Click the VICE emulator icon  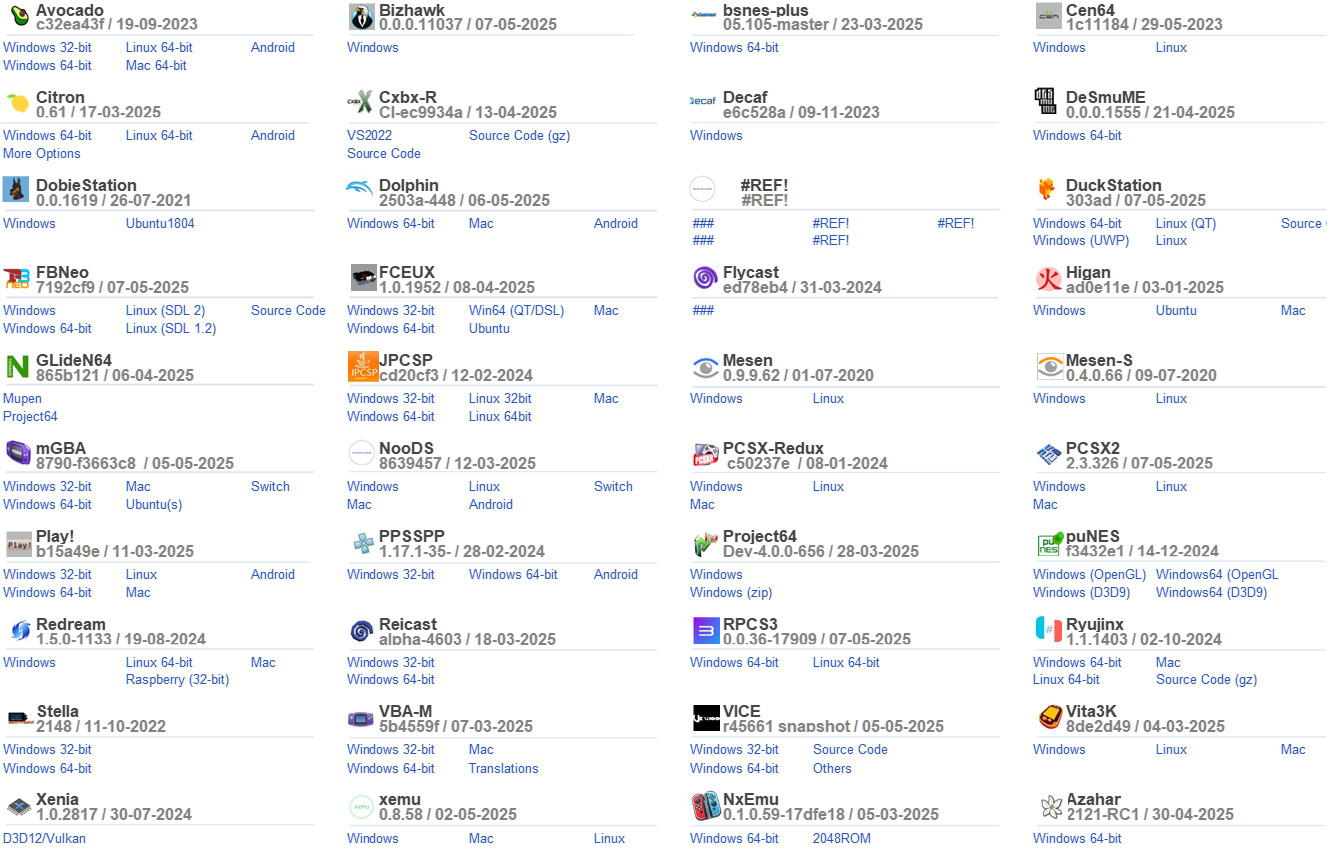tap(706, 718)
